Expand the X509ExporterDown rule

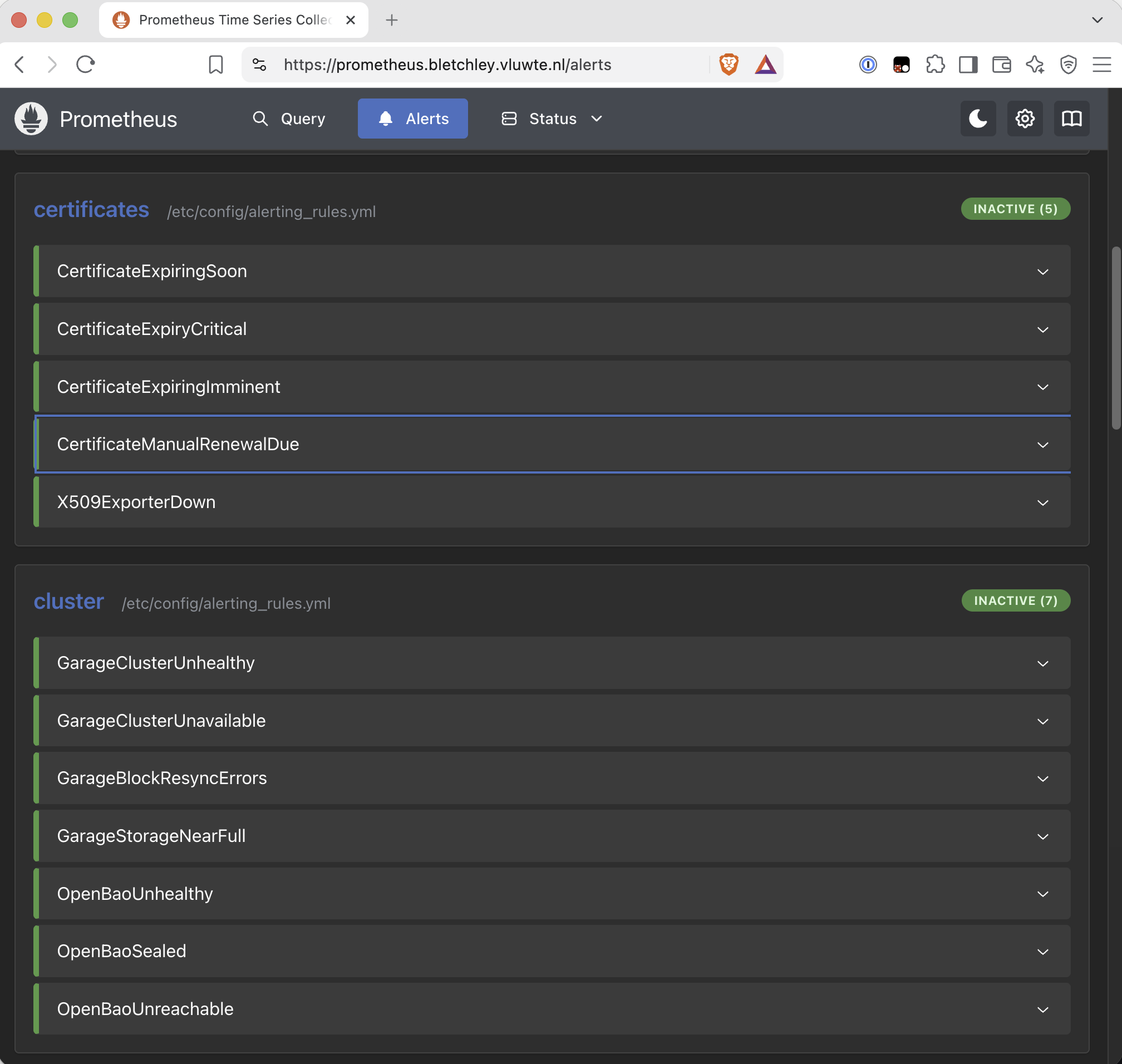click(552, 502)
